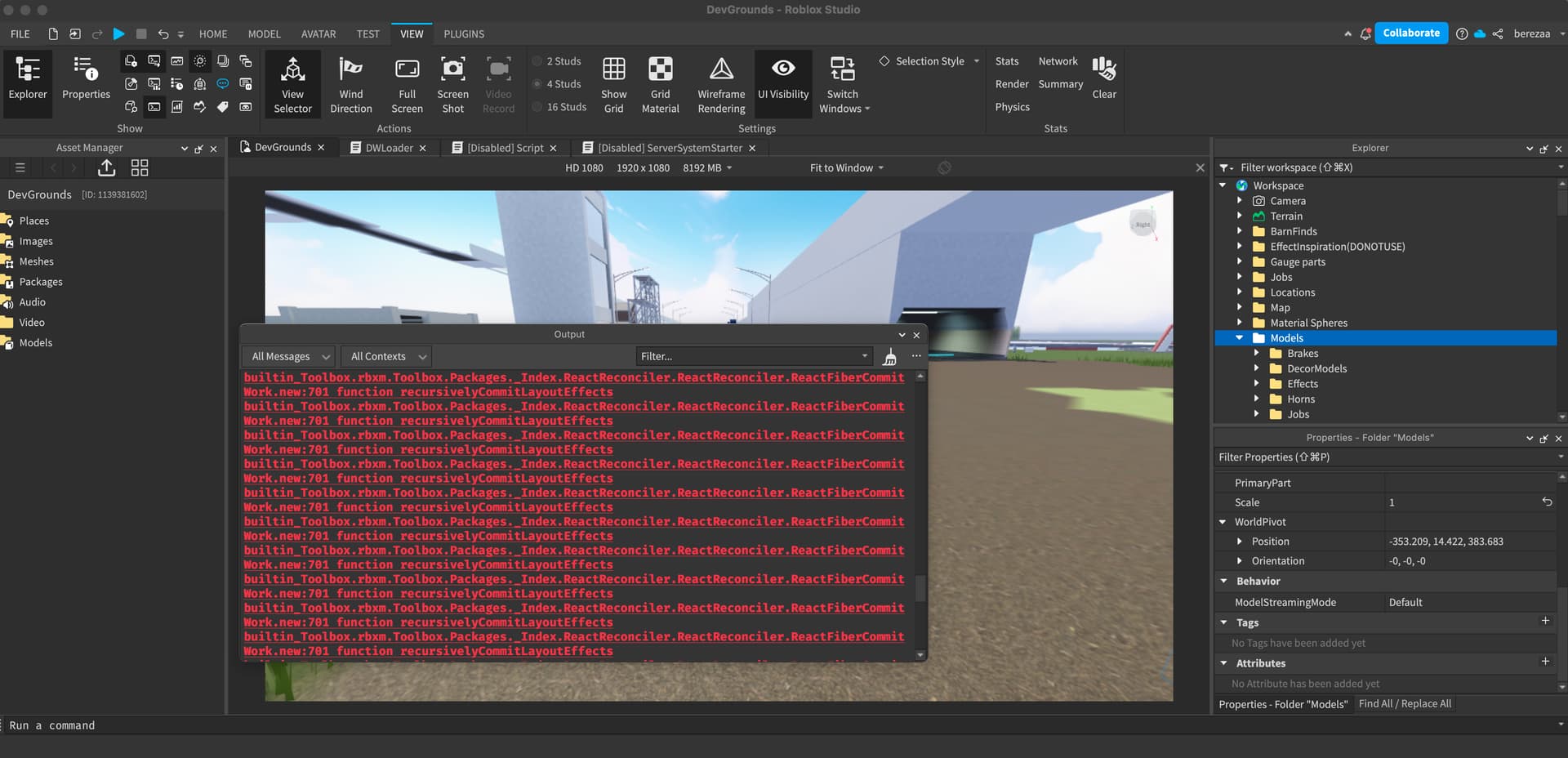Screen dimensions: 1568x758
Task: Click the Collaborate button
Action: click(x=1410, y=33)
